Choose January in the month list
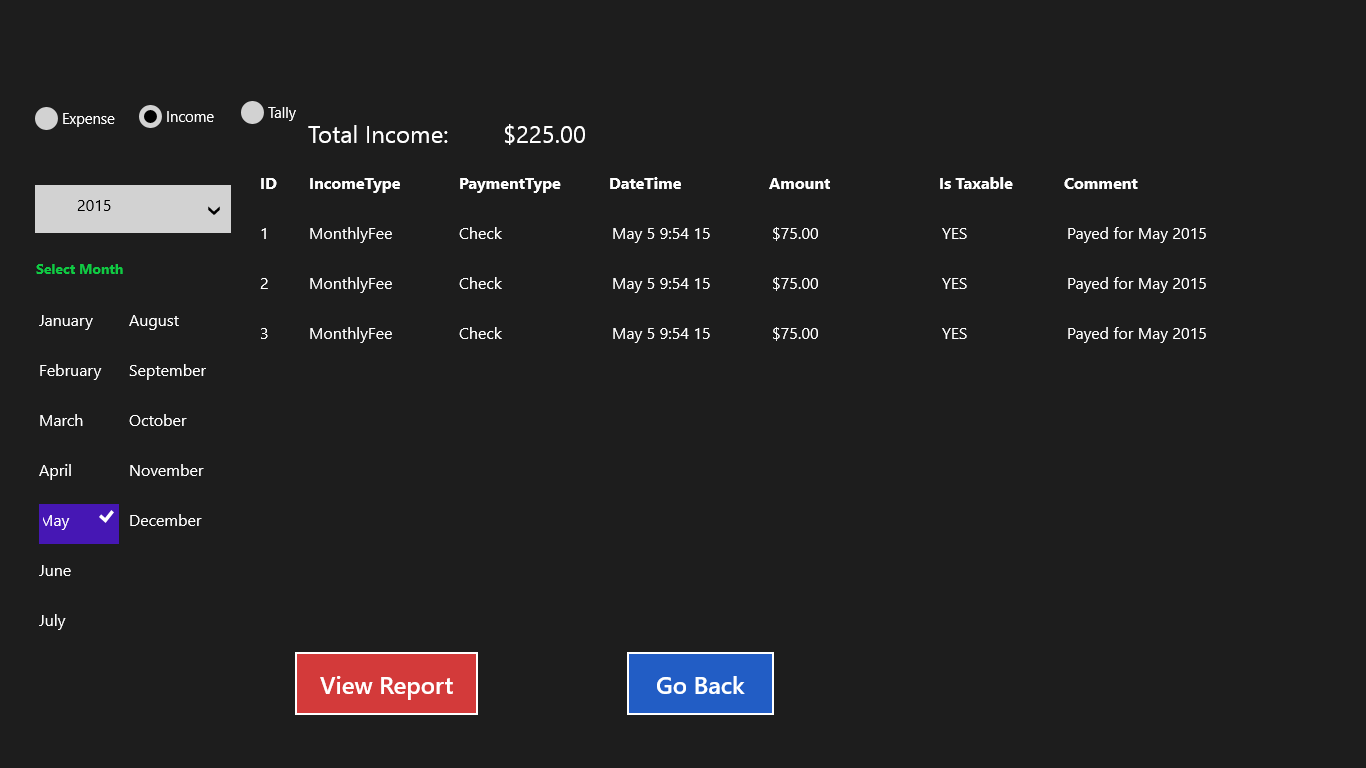This screenshot has height=768, width=1366. pyautogui.click(x=66, y=321)
